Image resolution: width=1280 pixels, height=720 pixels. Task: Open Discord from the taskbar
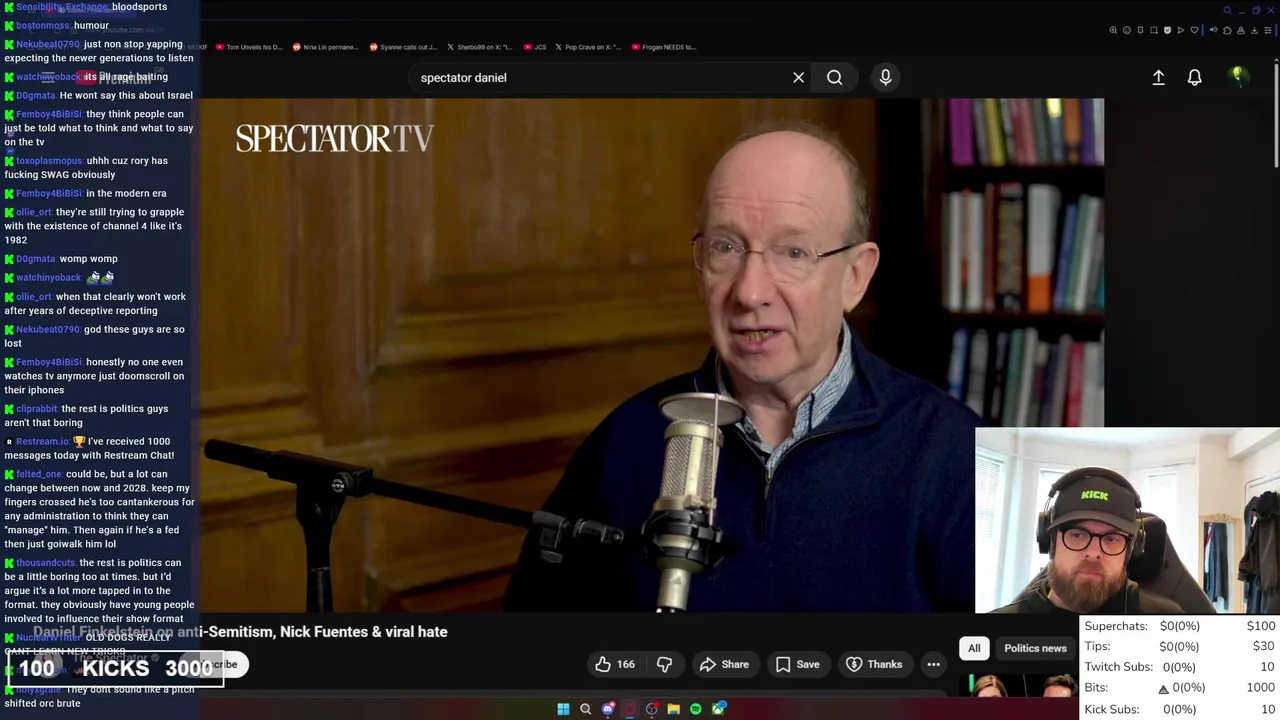tap(608, 709)
